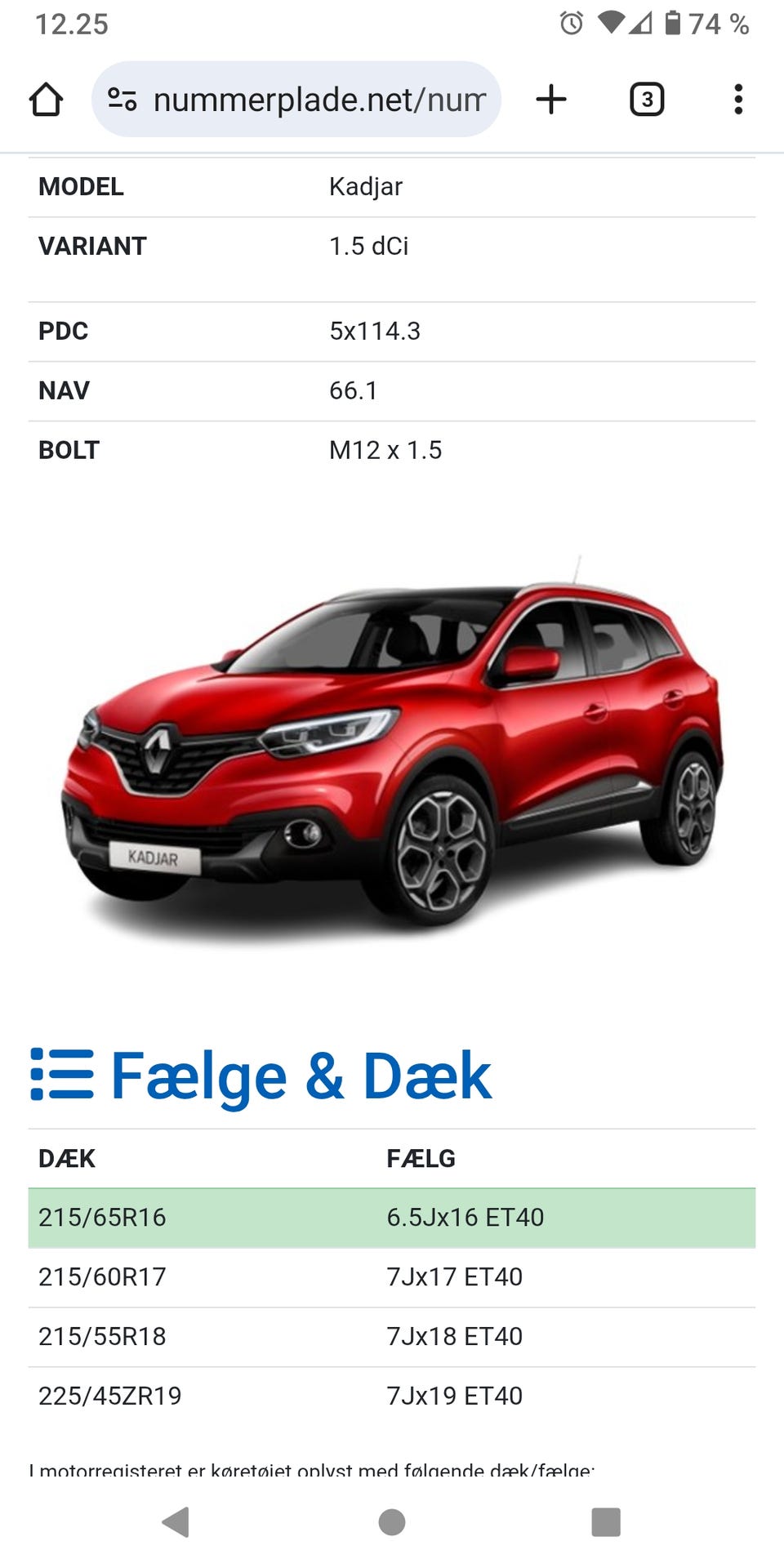Open the Chrome three-dot menu
Image resolution: width=784 pixels, height=1568 pixels.
click(738, 100)
